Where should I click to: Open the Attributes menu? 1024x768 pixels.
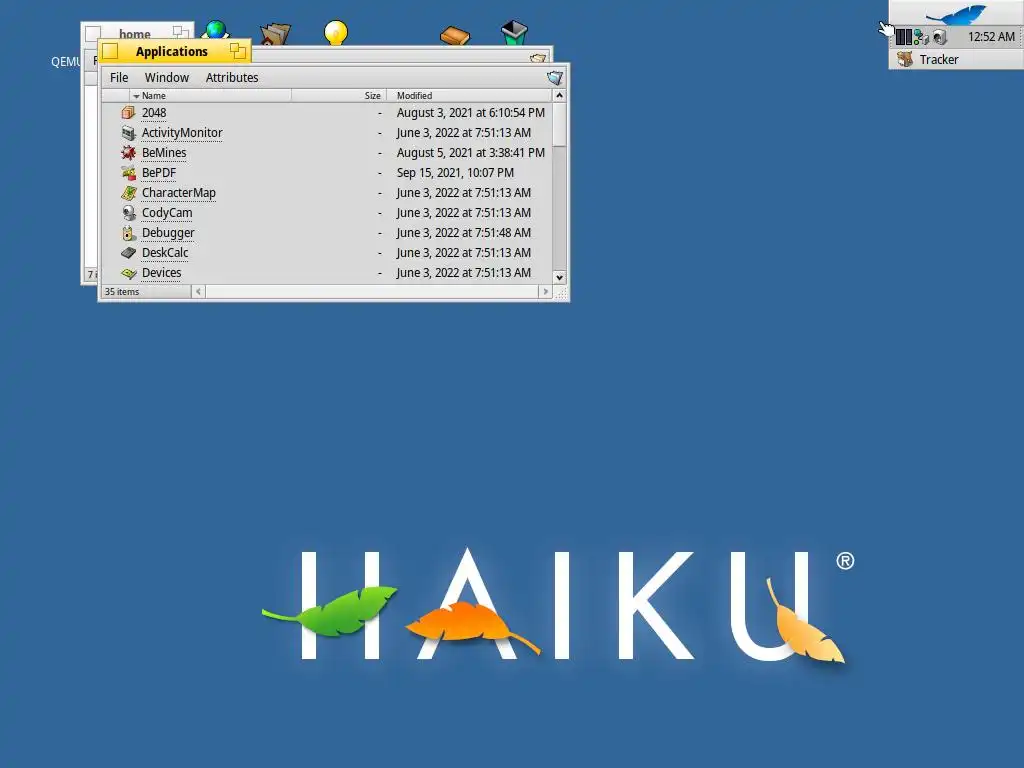[232, 78]
